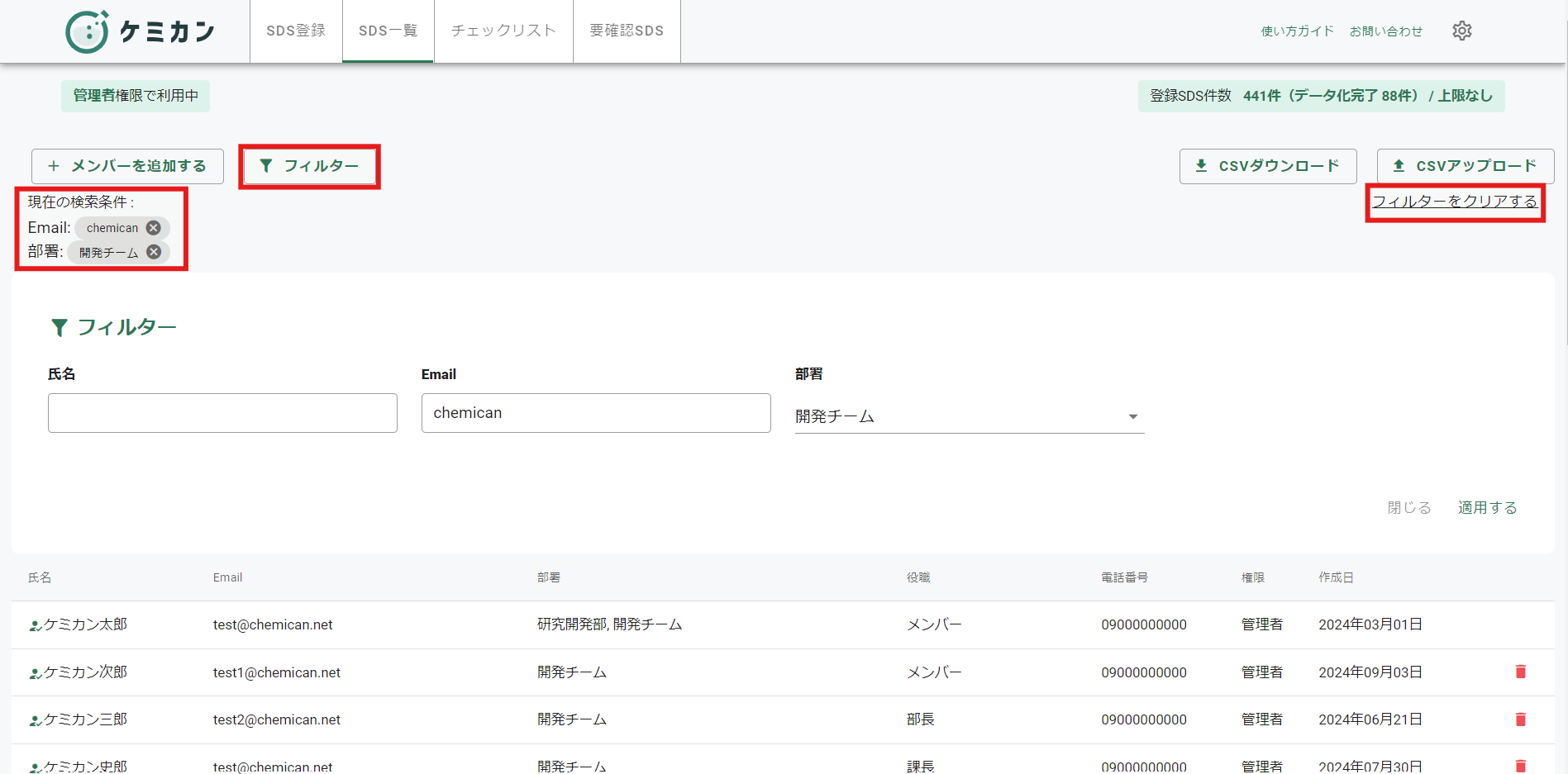Click CSVダウンロード button

click(x=1268, y=166)
